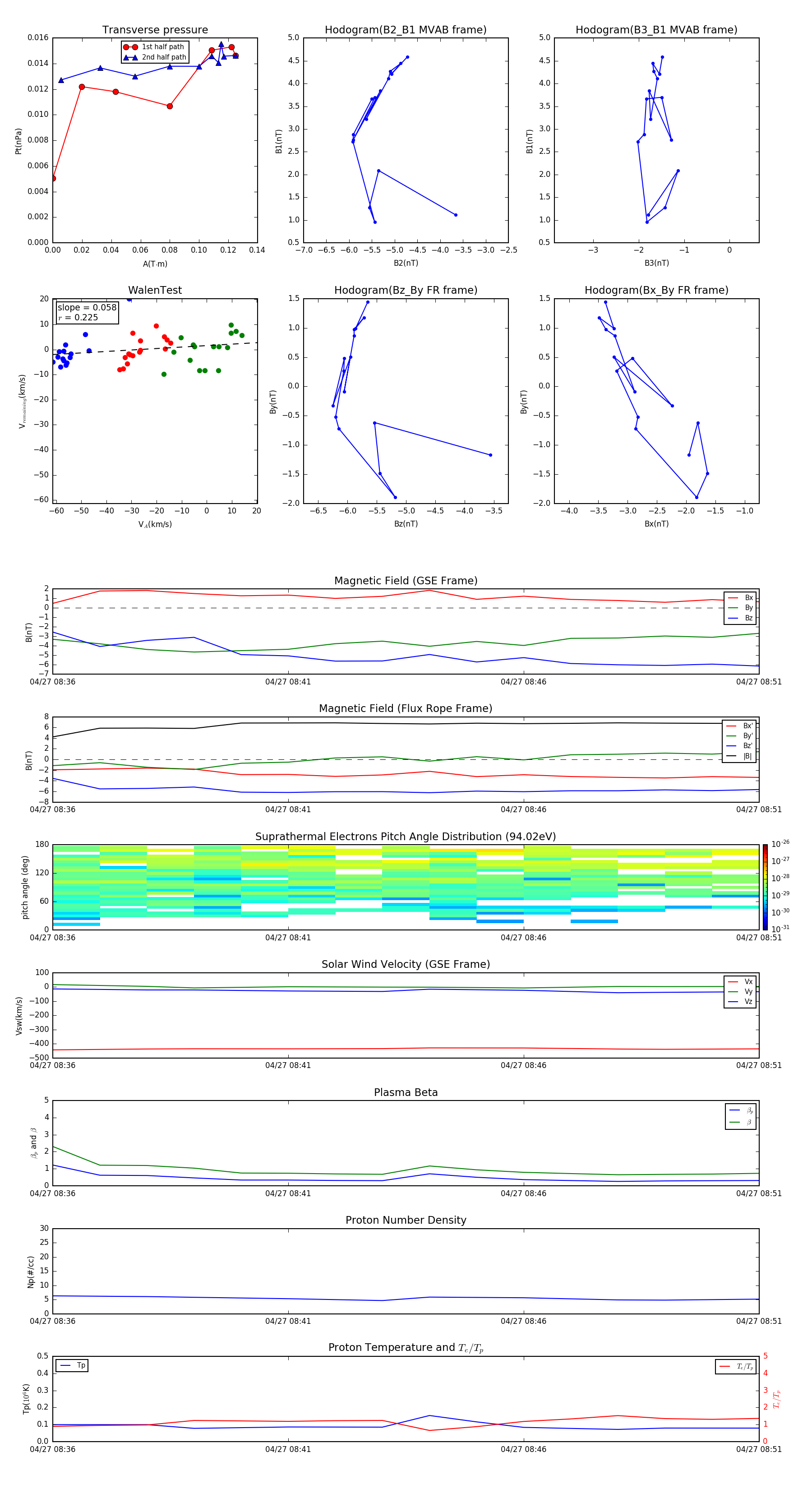Viewport: 812px width, 1489px height.
Task: Click the 'B2(nT)' x-axis label
Action: 406,263
